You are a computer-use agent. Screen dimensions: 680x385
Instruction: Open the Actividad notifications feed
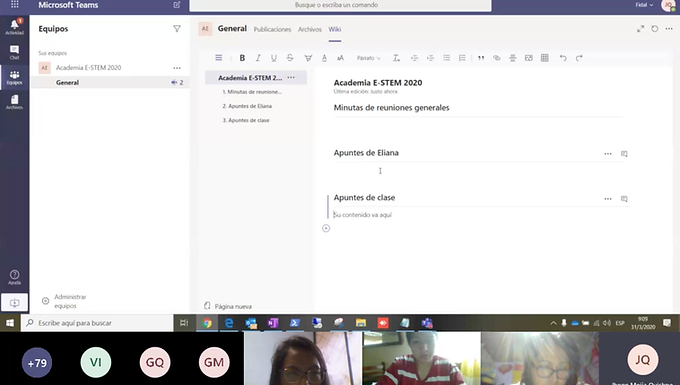pos(14,27)
